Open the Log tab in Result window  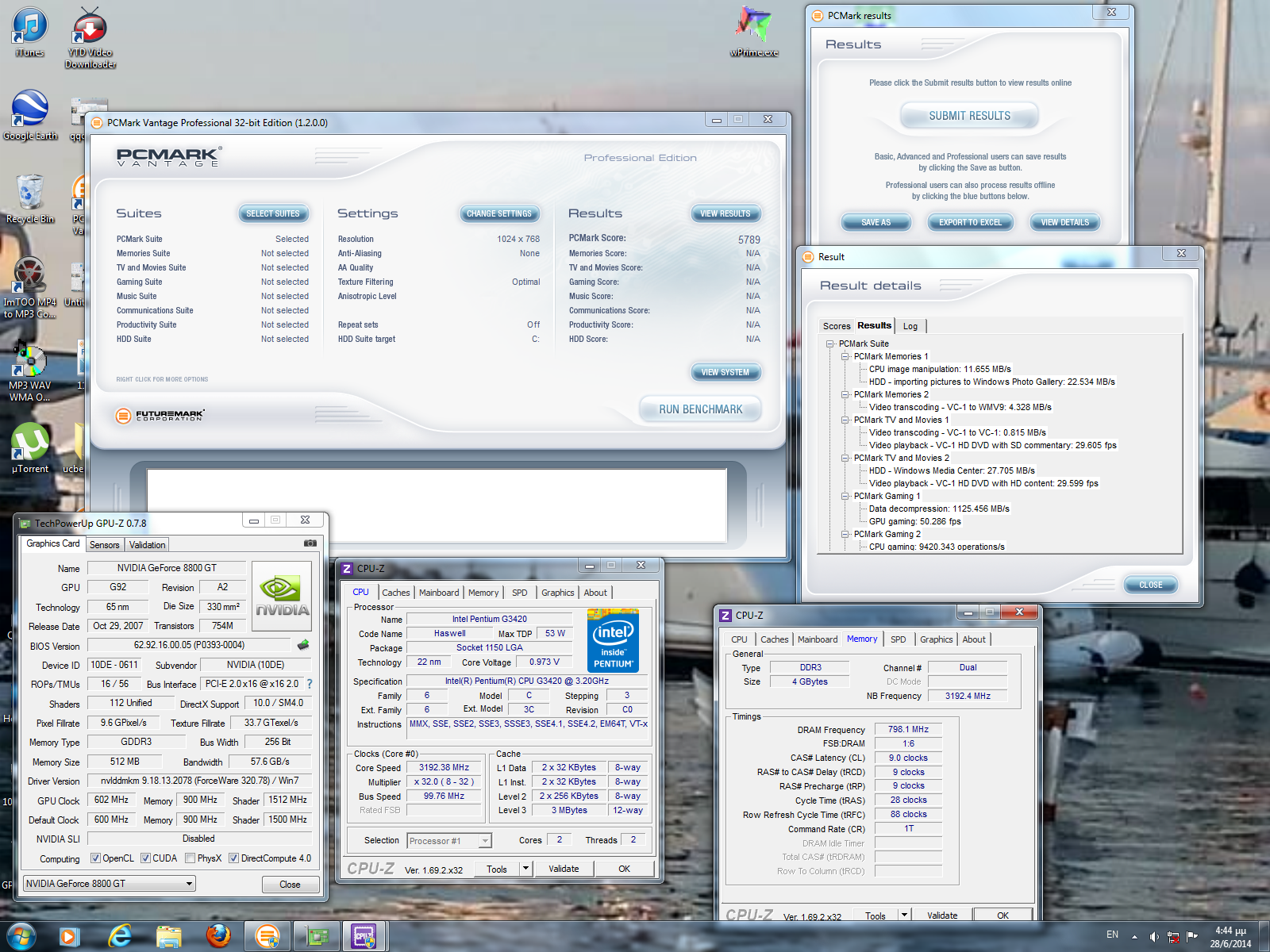tap(910, 326)
